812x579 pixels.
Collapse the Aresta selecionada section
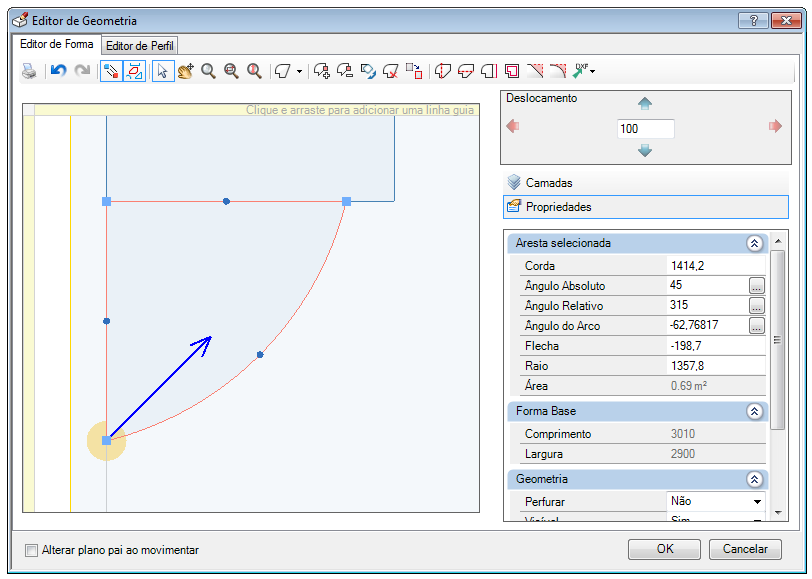(755, 243)
